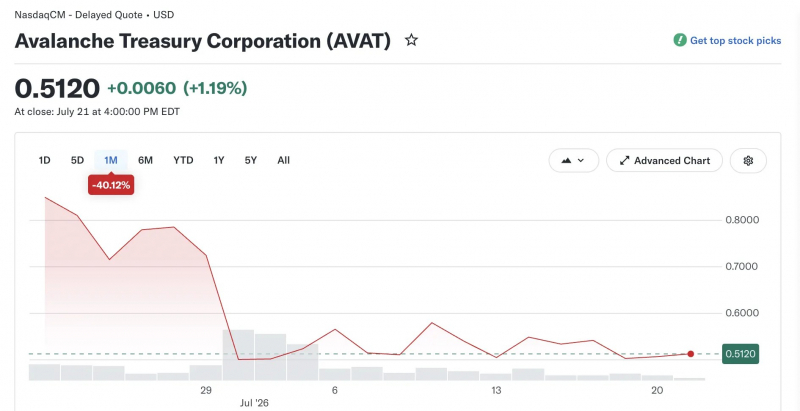
Task: Select the 5D time range
Action: [x=77, y=160]
